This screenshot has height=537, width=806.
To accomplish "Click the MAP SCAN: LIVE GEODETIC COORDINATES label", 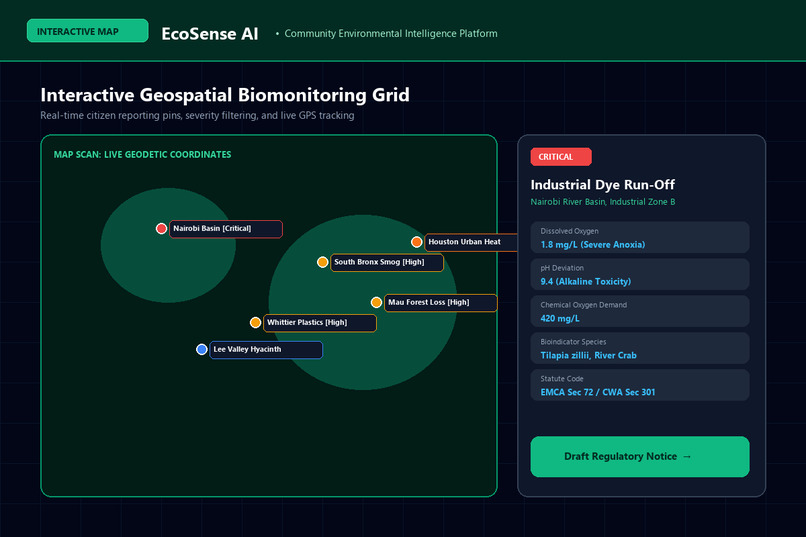I will coord(142,155).
